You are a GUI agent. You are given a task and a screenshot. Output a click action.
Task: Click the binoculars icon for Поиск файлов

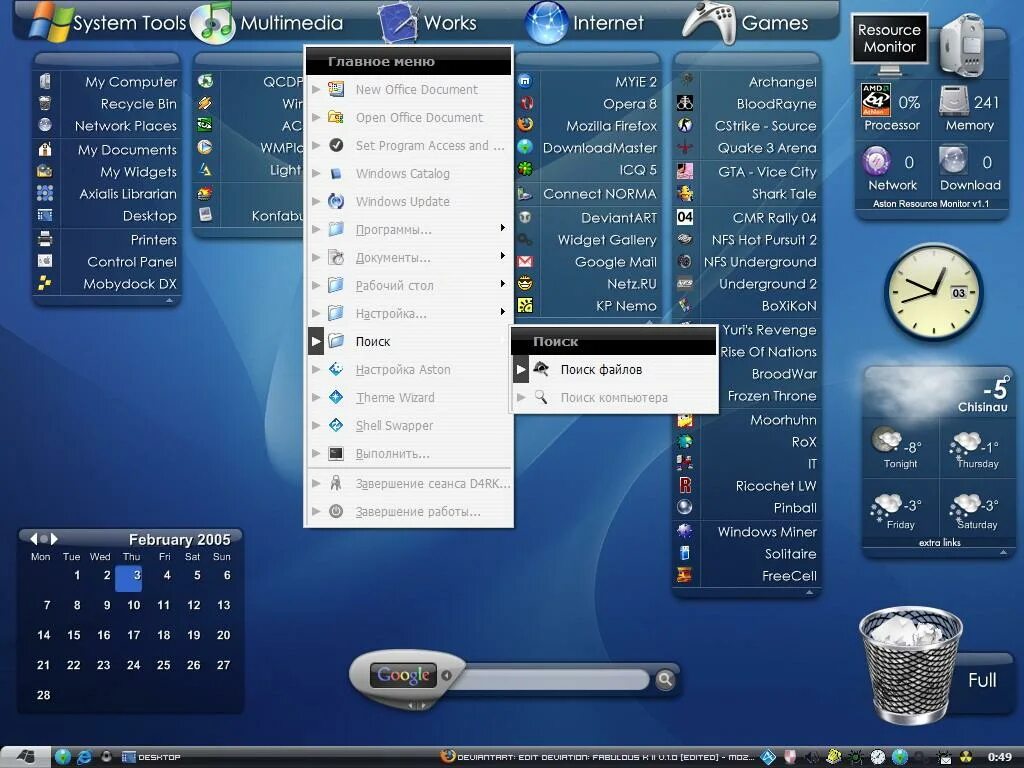click(x=541, y=369)
